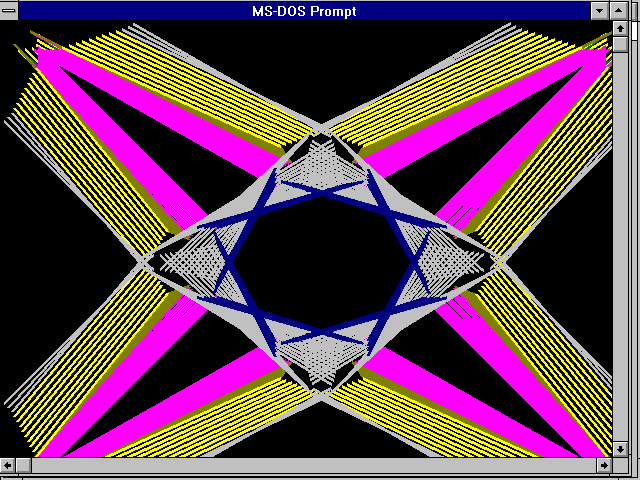Click the MS-DOS Prompt title bar text
The image size is (640, 480).
tap(304, 11)
